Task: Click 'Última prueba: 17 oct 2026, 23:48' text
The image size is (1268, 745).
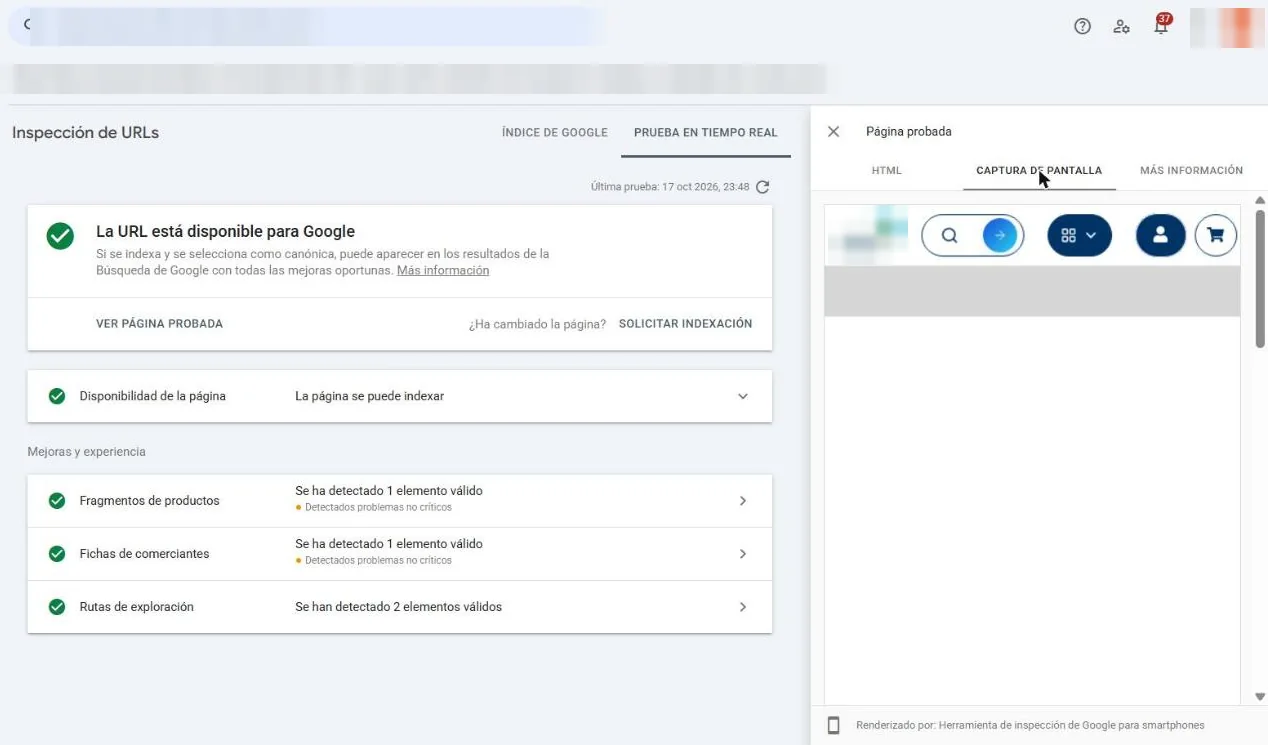Action: [670, 187]
